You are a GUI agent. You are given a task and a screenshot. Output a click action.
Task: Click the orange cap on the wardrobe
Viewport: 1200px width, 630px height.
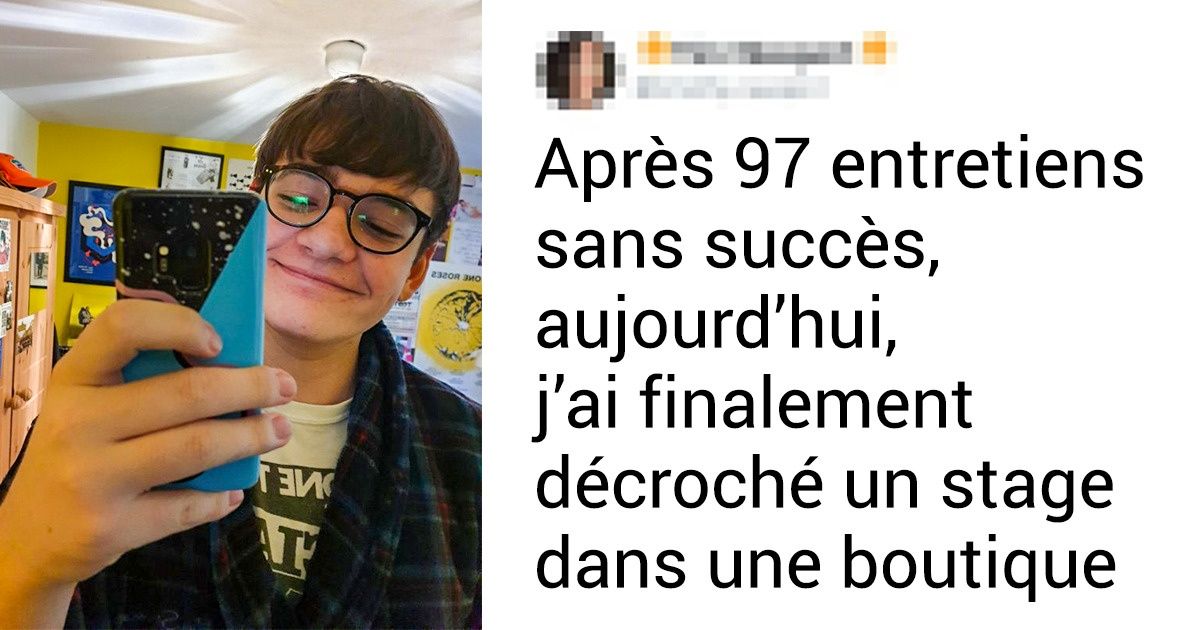[x=25, y=174]
